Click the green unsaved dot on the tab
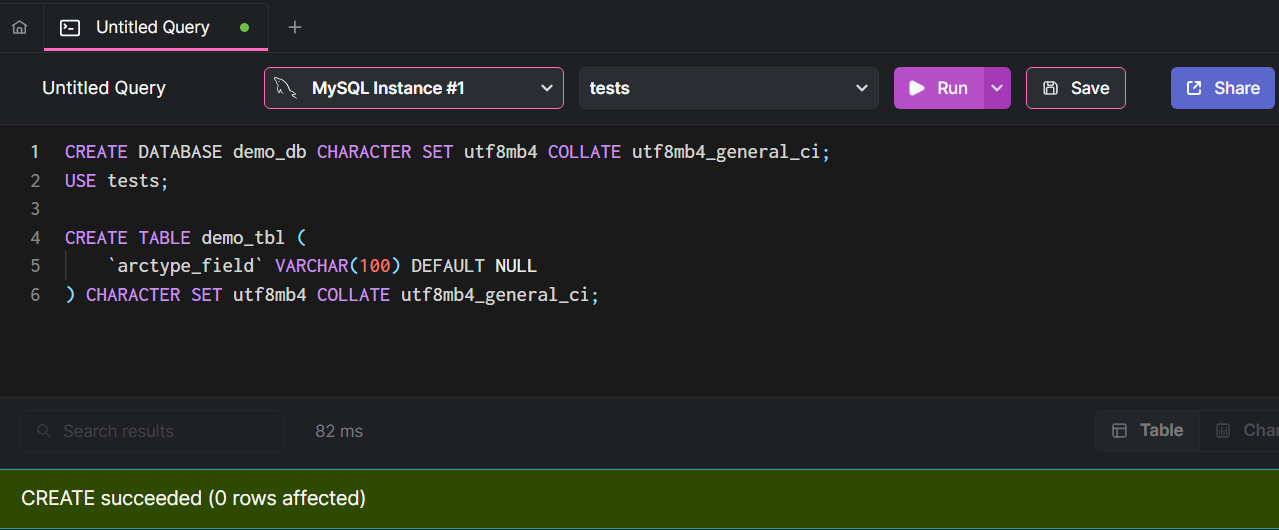 pyautogui.click(x=245, y=27)
